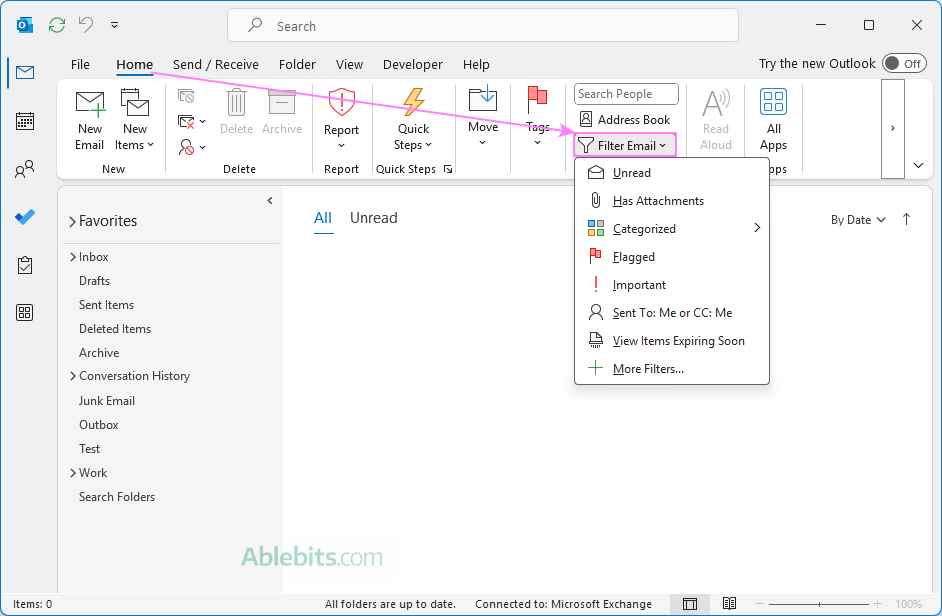Click the All Apps icon
Image resolution: width=942 pixels, height=616 pixels.
pos(773,104)
